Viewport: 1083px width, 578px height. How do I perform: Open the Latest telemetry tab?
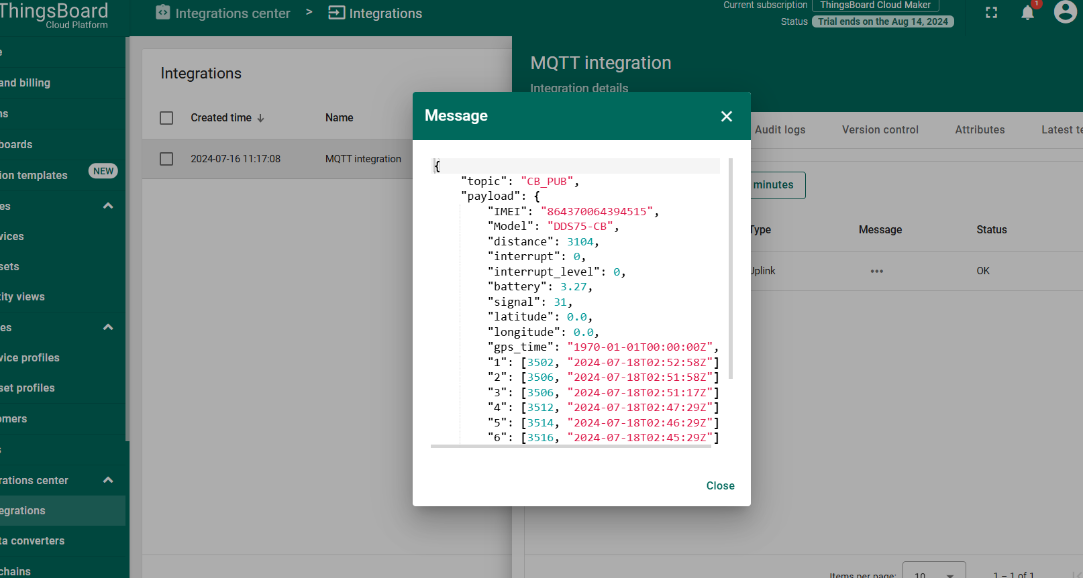click(1061, 130)
